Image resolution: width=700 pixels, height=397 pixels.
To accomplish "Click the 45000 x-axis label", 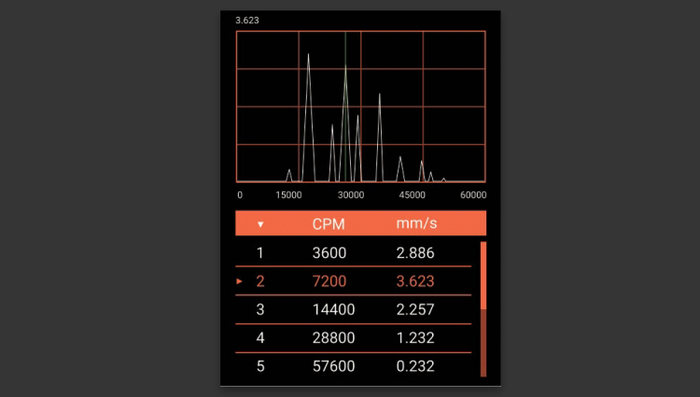I will pos(412,195).
